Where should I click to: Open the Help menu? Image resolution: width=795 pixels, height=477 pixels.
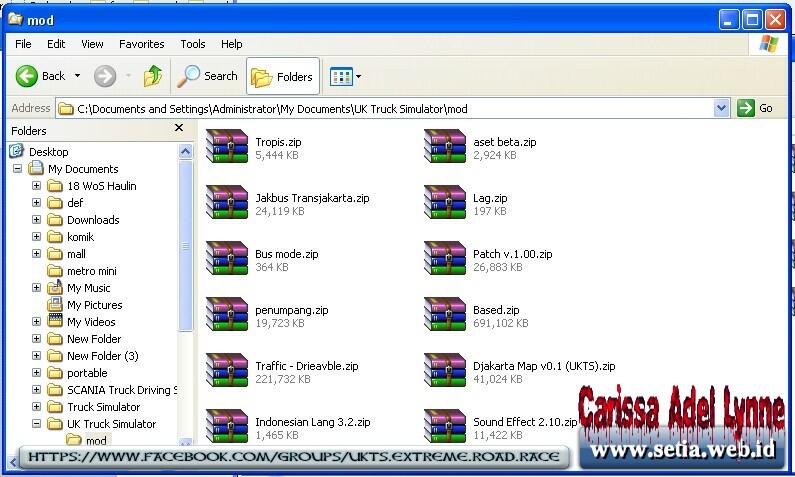pyautogui.click(x=232, y=44)
